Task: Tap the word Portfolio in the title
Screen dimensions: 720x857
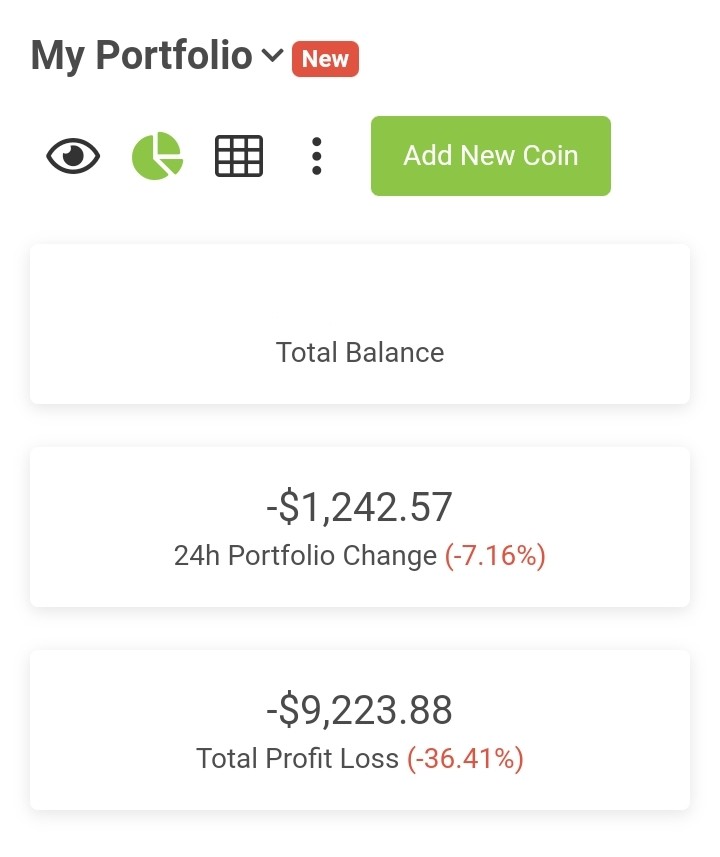Action: 174,56
